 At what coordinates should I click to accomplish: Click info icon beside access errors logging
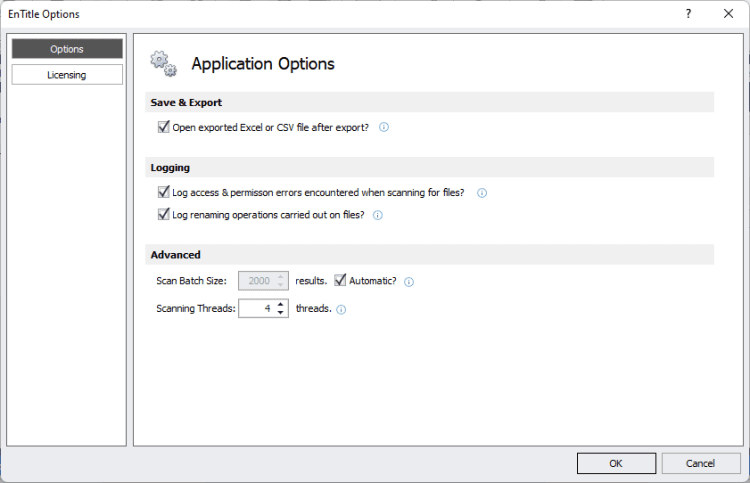tap(482, 193)
